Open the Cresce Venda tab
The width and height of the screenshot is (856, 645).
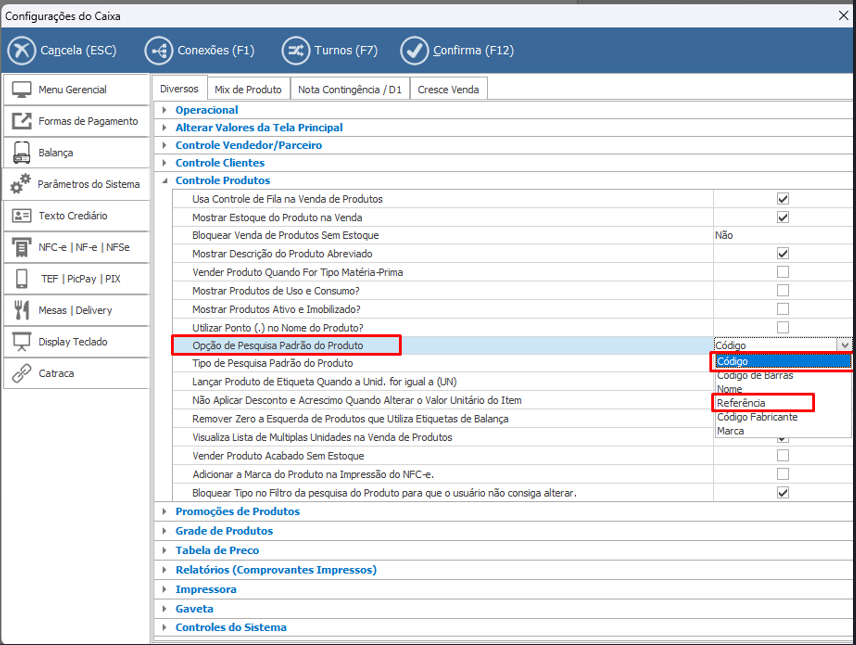pos(448,89)
